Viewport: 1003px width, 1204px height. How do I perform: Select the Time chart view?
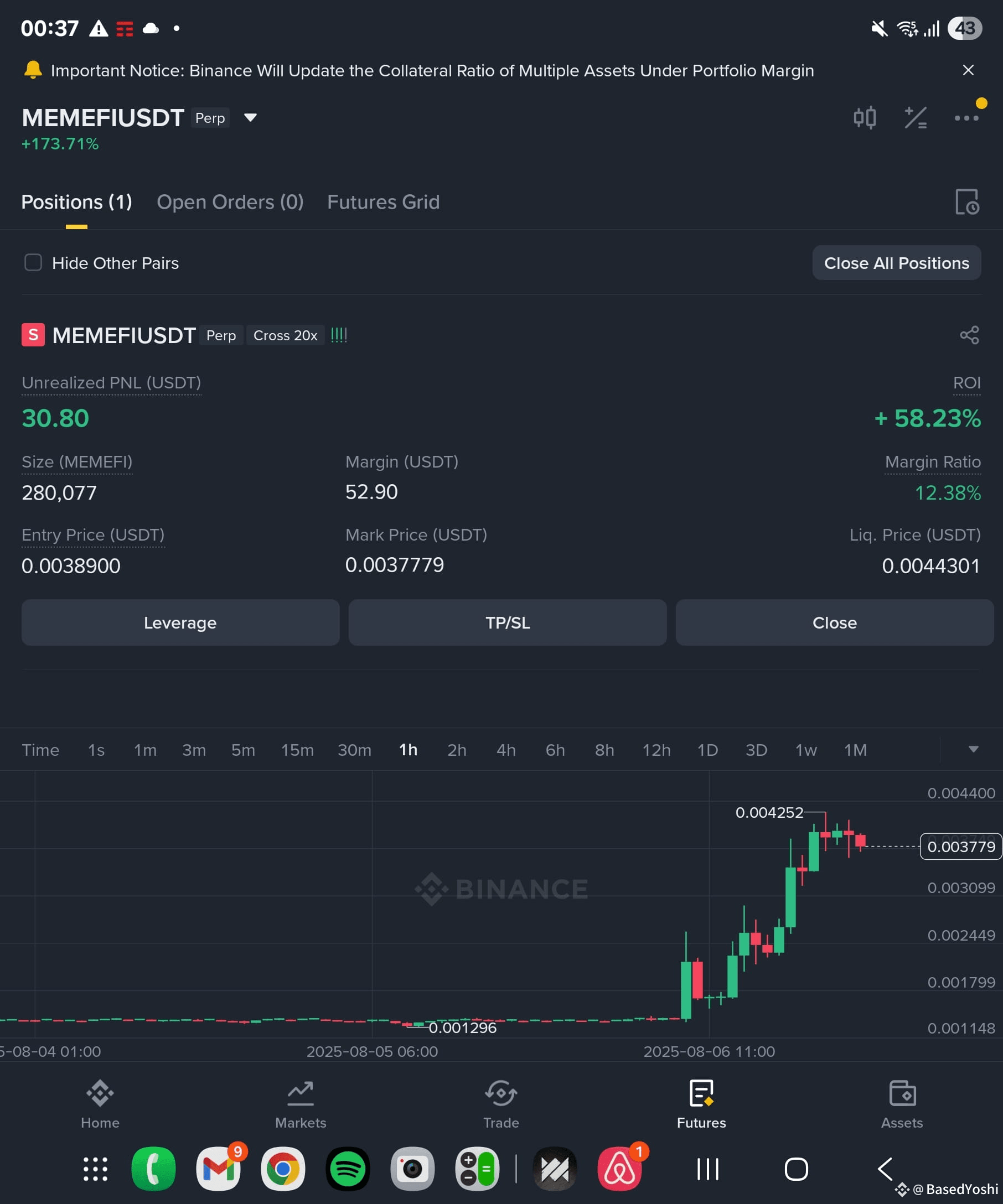click(40, 750)
